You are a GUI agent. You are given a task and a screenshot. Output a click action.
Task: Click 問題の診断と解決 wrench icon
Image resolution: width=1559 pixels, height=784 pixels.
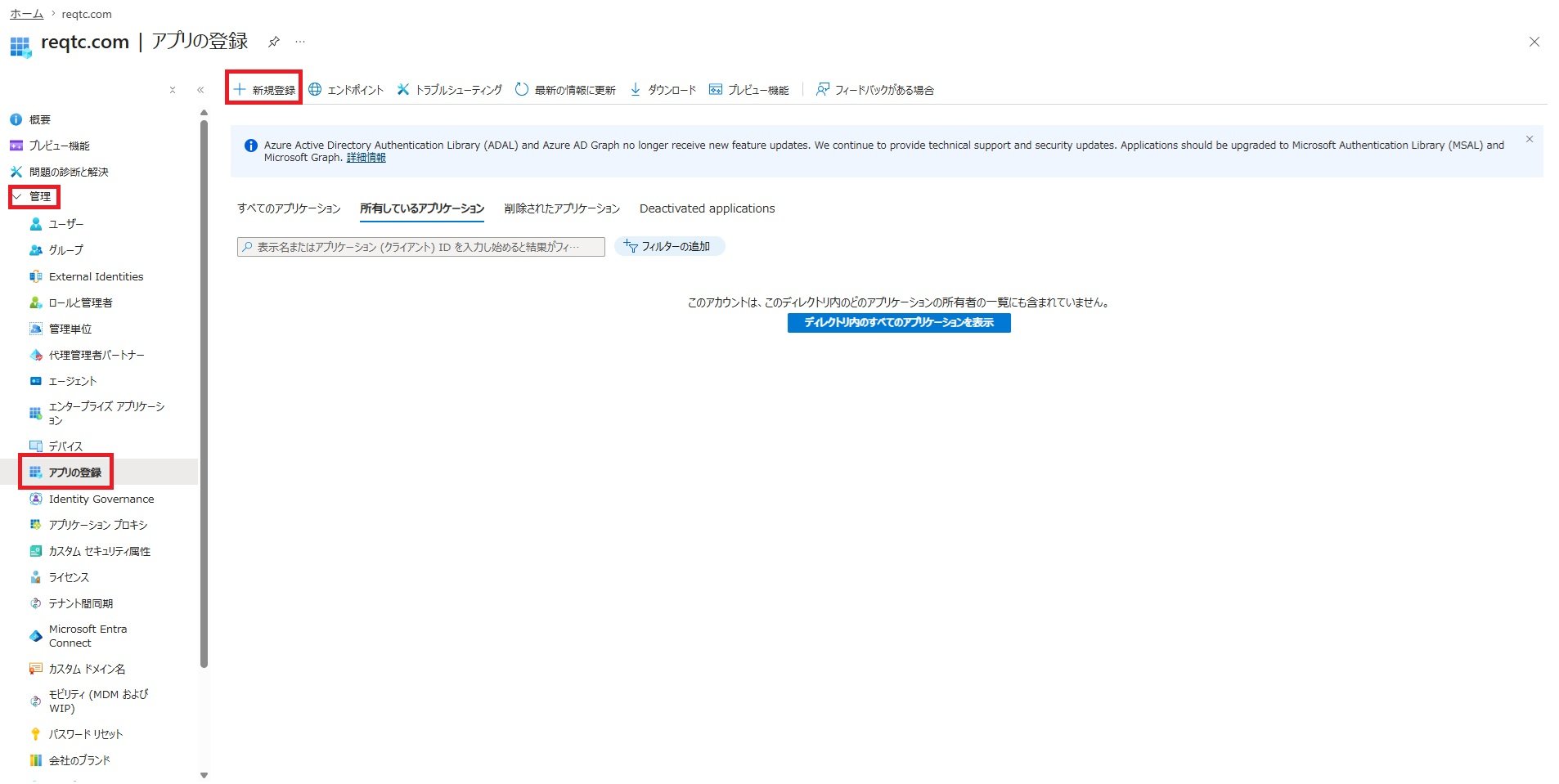point(16,172)
